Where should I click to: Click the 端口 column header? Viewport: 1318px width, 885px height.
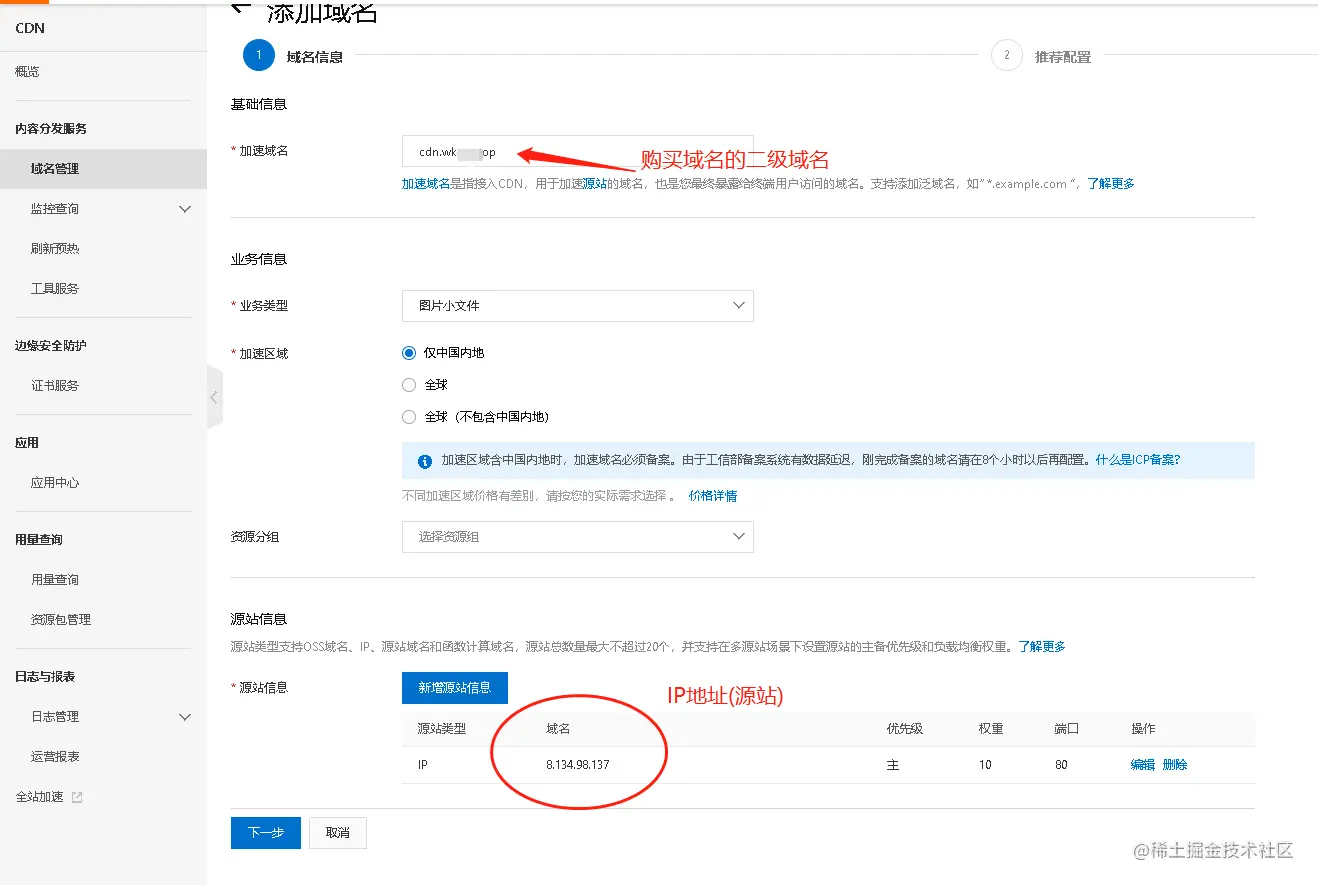click(x=1067, y=729)
